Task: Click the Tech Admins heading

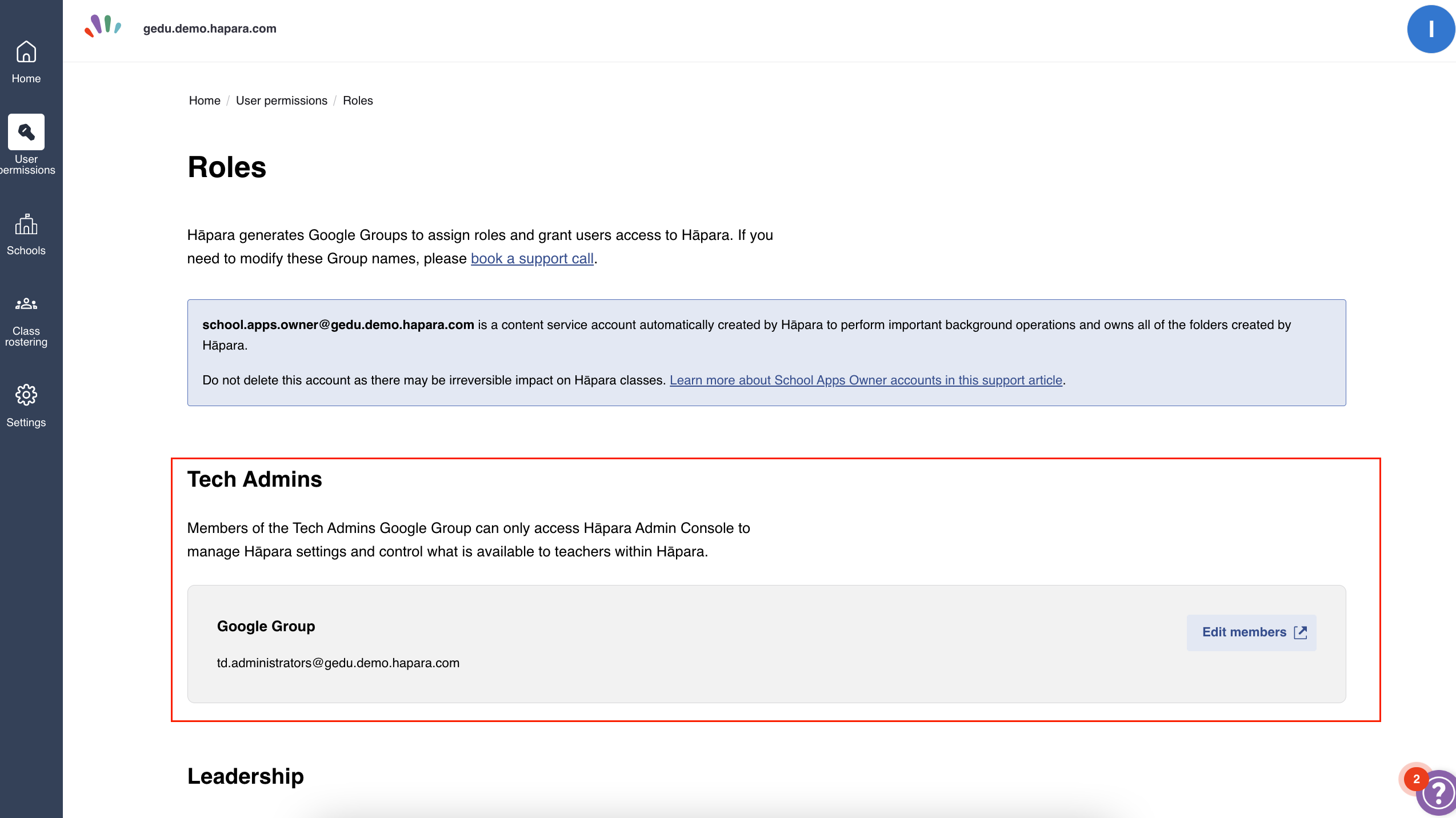Action: [255, 479]
